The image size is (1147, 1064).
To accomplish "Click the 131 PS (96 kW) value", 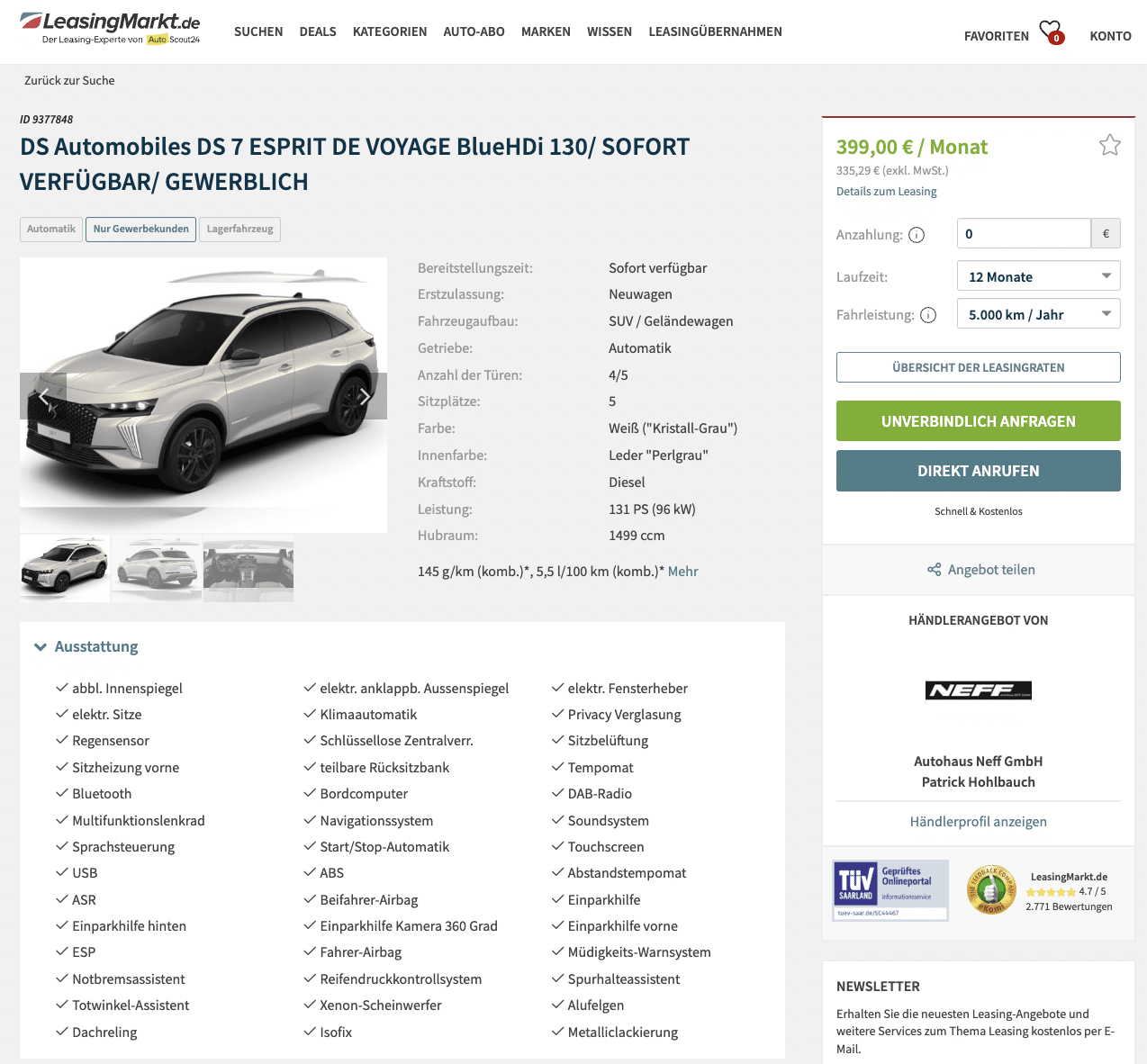I will (652, 509).
